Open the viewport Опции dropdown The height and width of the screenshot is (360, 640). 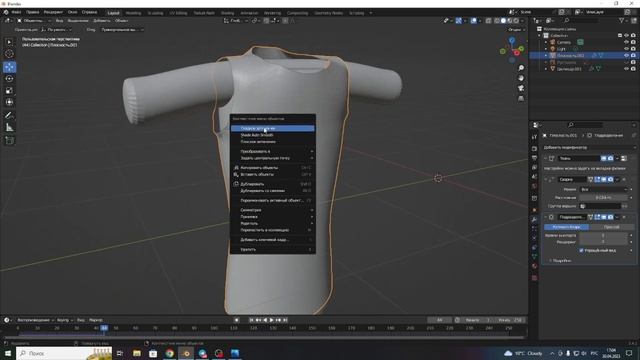(516, 30)
